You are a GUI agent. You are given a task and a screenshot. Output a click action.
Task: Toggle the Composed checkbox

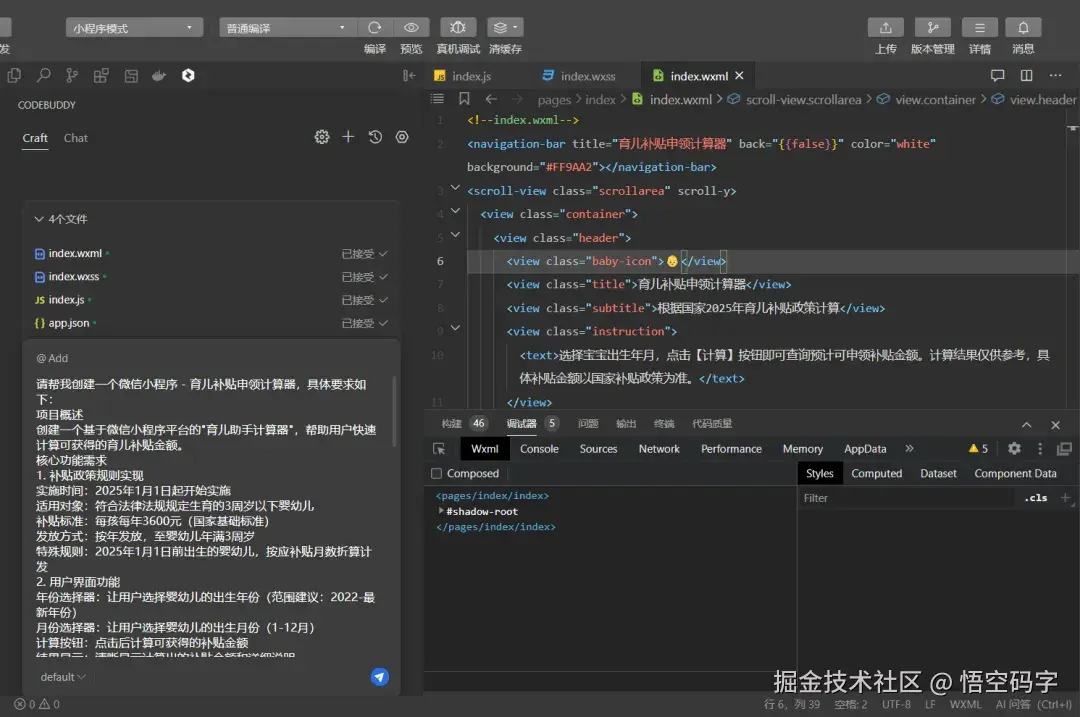point(436,474)
